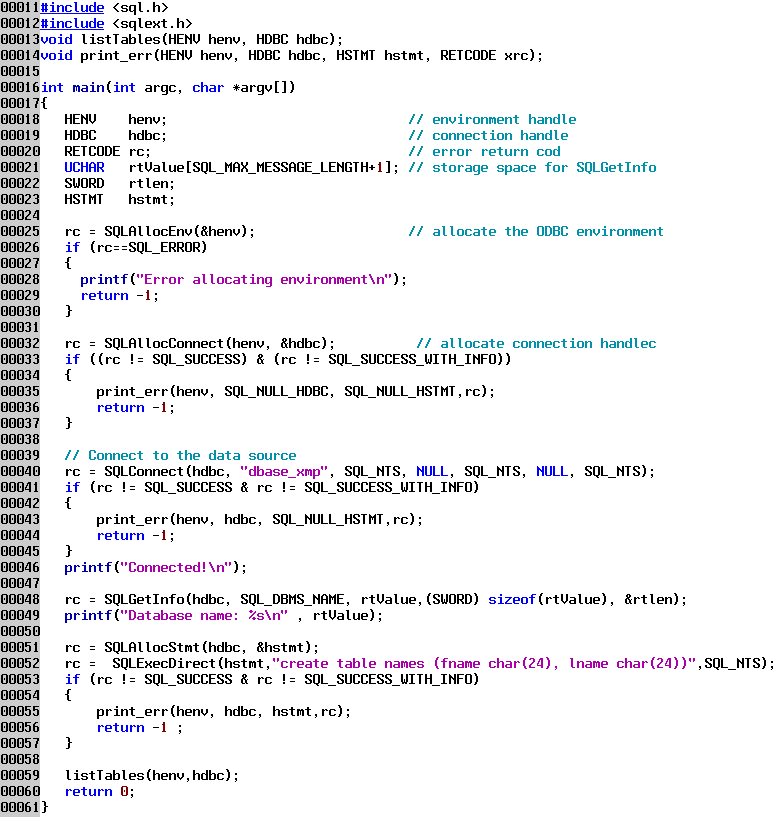778x817 pixels.
Task: Click 'print_err(henv, hdbc, hstmt,rc);' on line 00055
Action: click(x=224, y=712)
